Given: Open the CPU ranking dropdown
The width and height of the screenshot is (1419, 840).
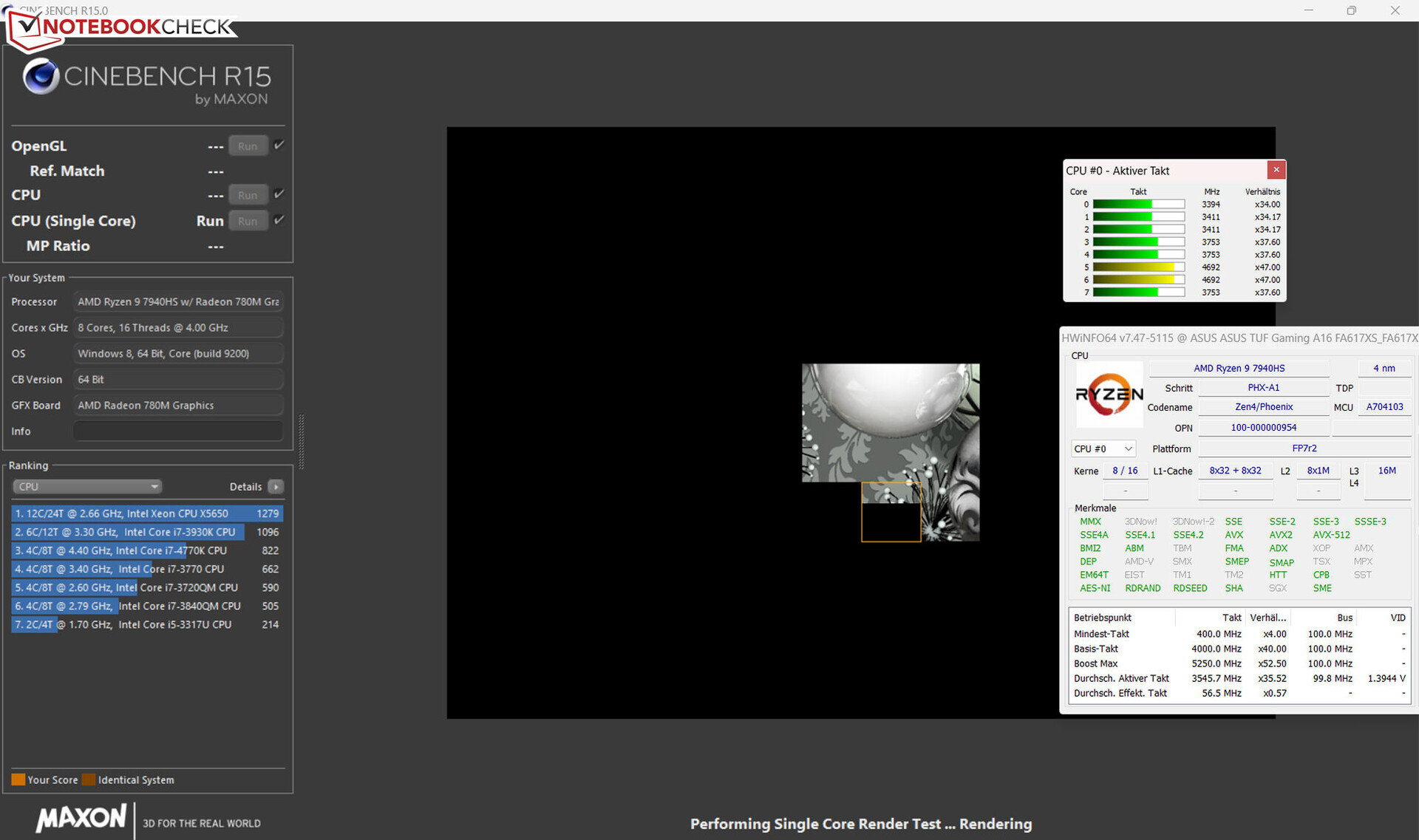Looking at the screenshot, I should click(x=87, y=487).
